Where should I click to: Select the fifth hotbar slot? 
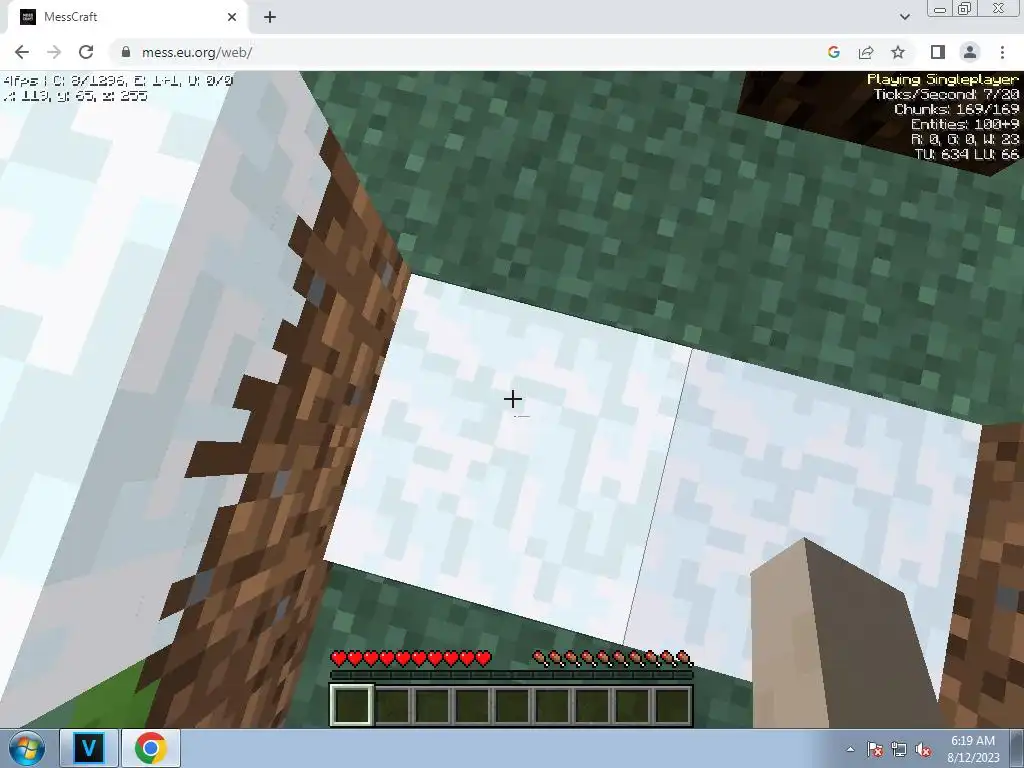pos(512,705)
